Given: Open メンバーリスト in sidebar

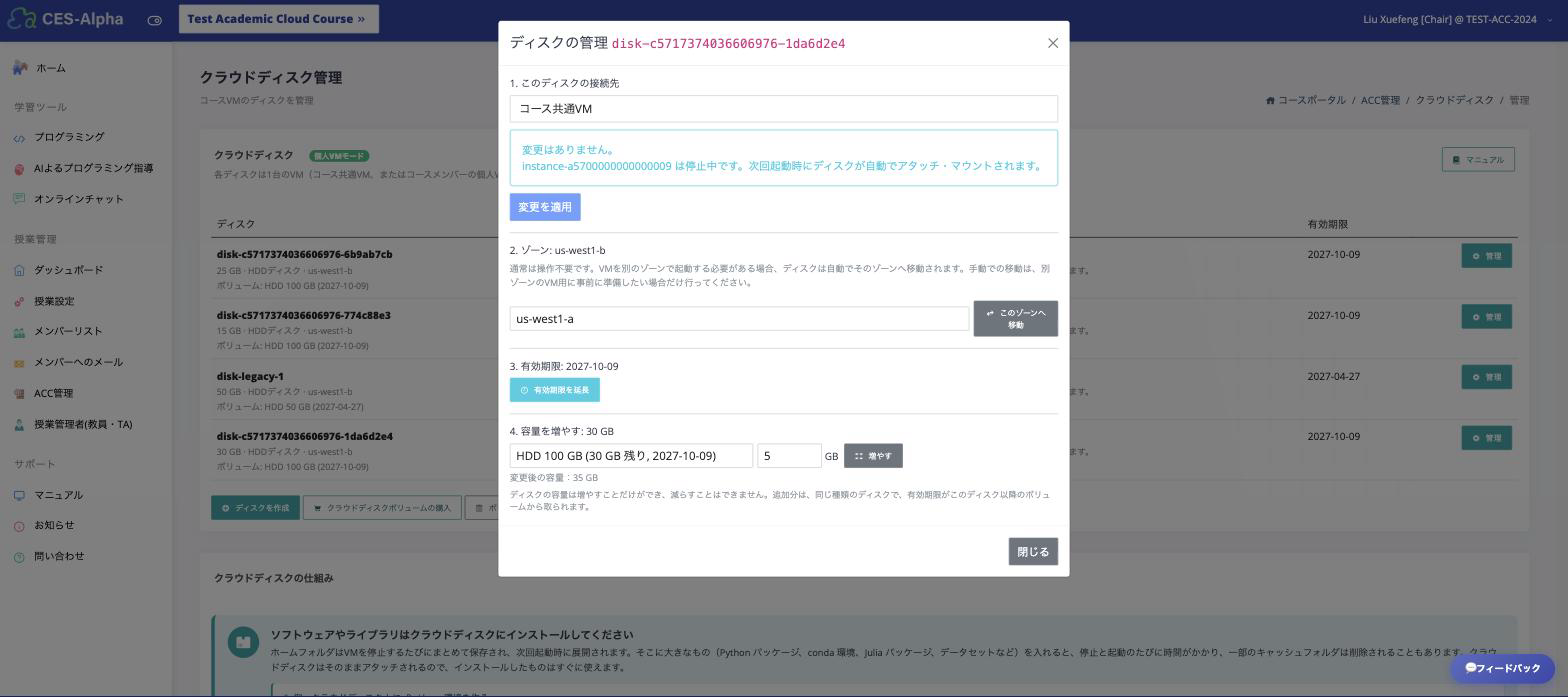Looking at the screenshot, I should [x=68, y=331].
